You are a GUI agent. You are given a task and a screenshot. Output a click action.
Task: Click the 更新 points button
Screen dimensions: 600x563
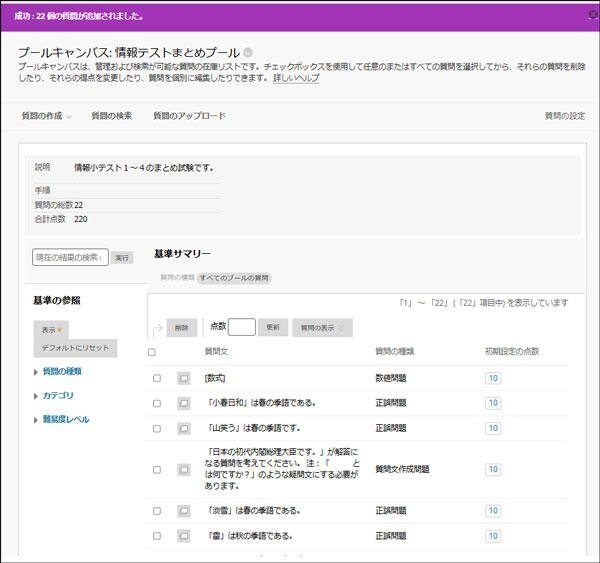(x=273, y=327)
